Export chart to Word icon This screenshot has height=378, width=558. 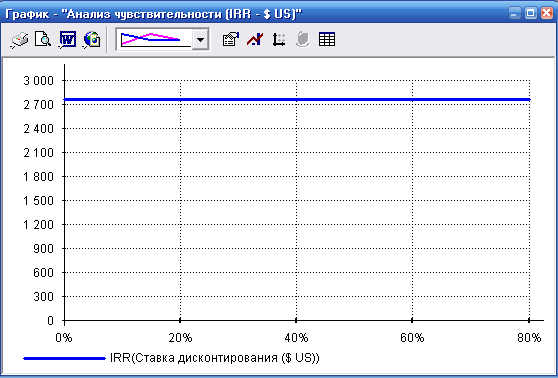point(67,39)
